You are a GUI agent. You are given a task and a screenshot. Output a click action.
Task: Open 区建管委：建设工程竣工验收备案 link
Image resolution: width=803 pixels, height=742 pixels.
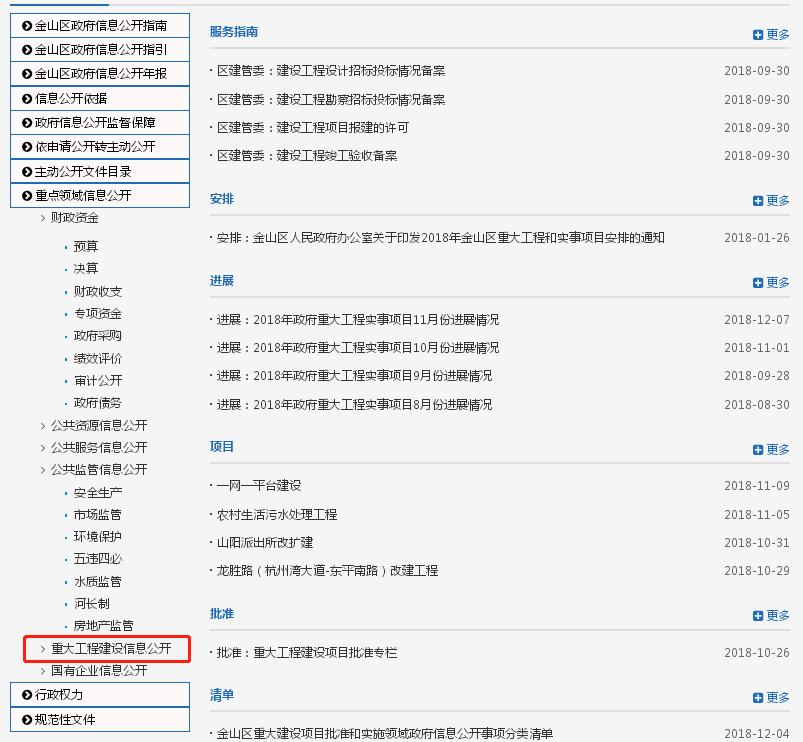point(307,156)
